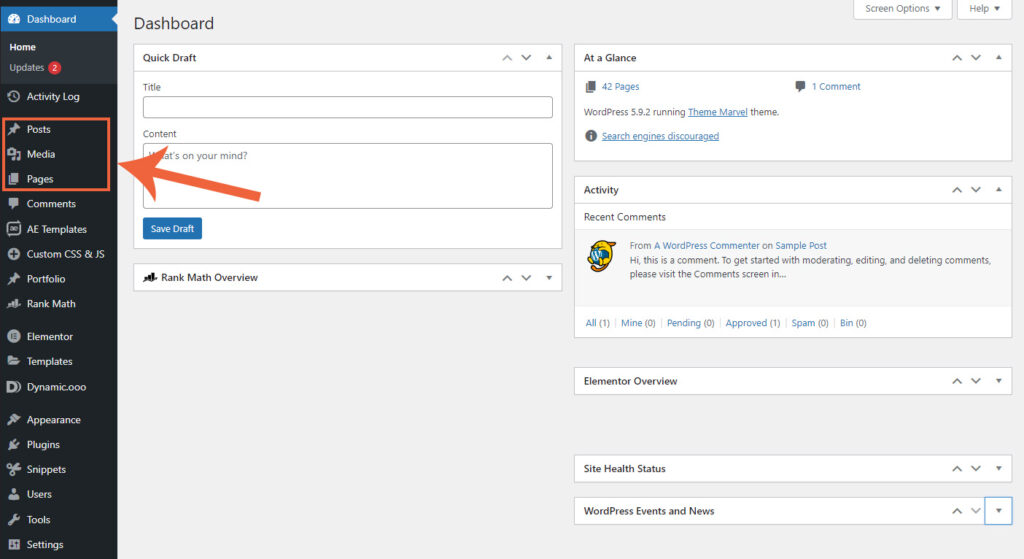The image size is (1024, 559).
Task: Click the Users person icon
Action: [14, 494]
